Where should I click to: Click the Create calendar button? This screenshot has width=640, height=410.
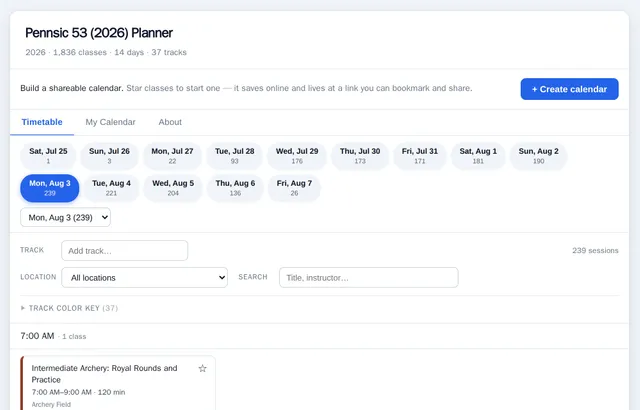(569, 89)
